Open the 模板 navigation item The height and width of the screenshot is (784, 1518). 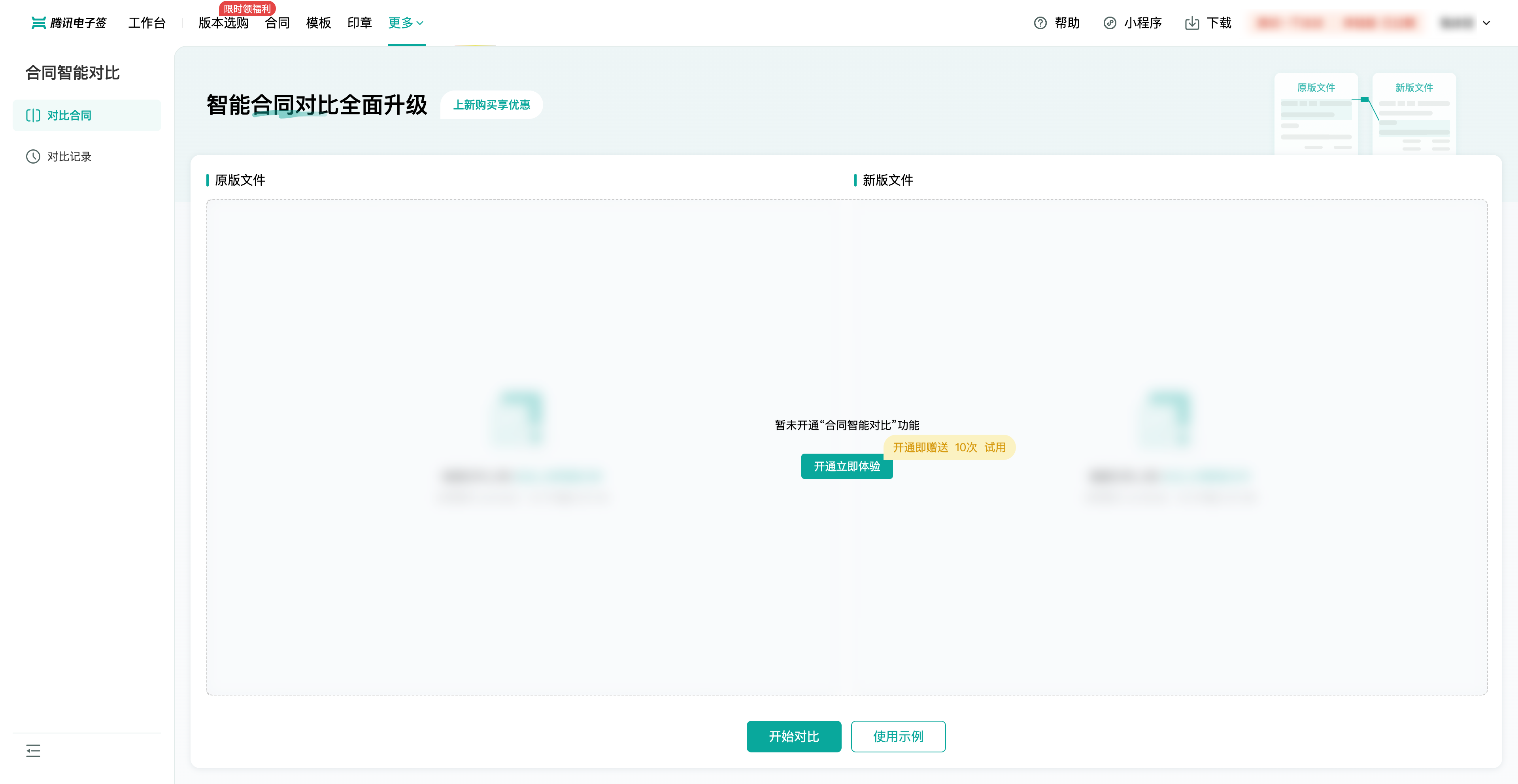[318, 23]
